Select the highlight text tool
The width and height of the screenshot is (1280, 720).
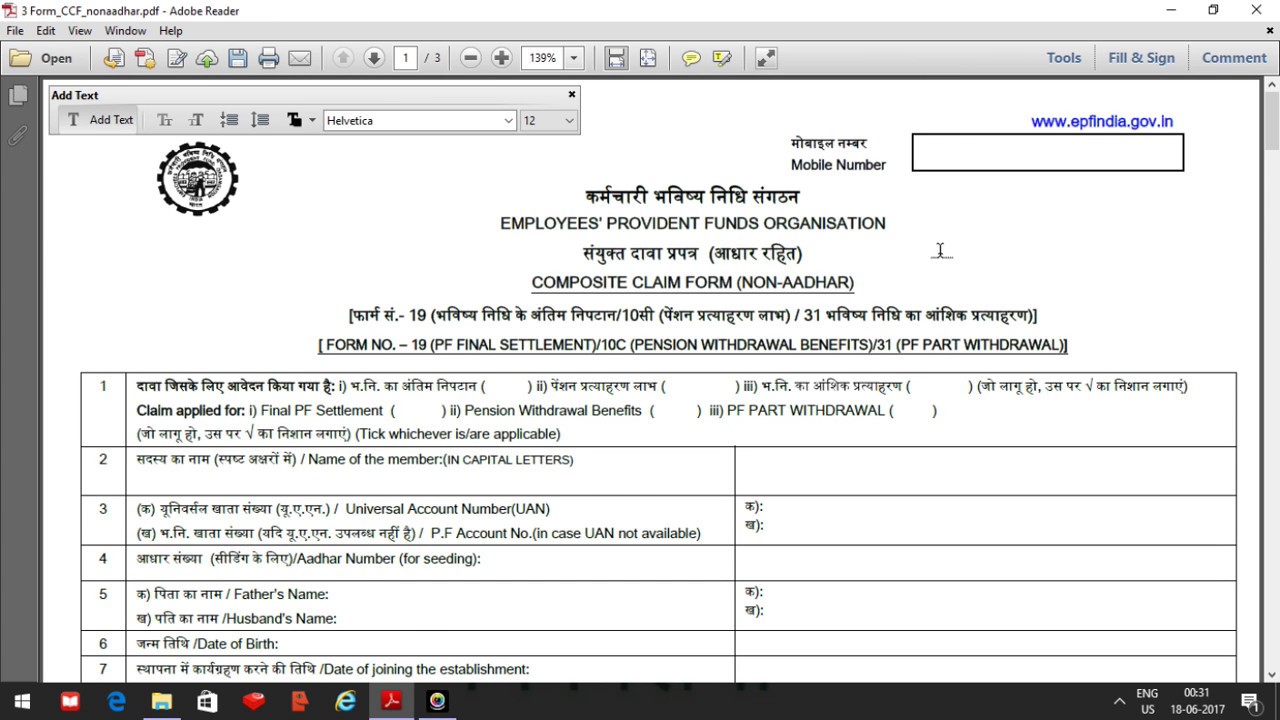click(722, 58)
